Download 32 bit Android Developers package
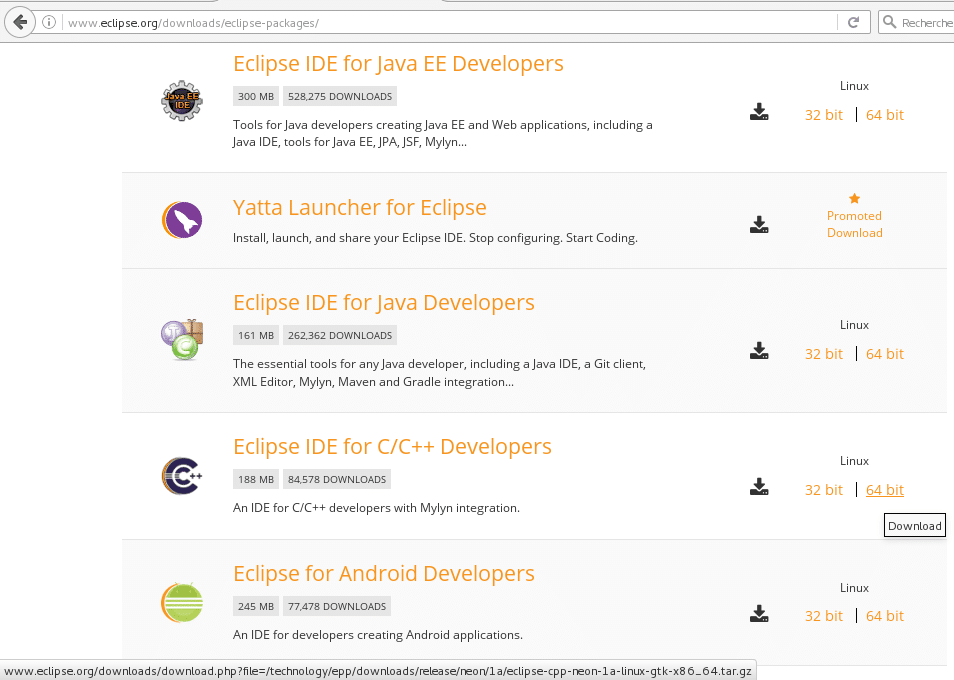This screenshot has height=680, width=954. (824, 616)
